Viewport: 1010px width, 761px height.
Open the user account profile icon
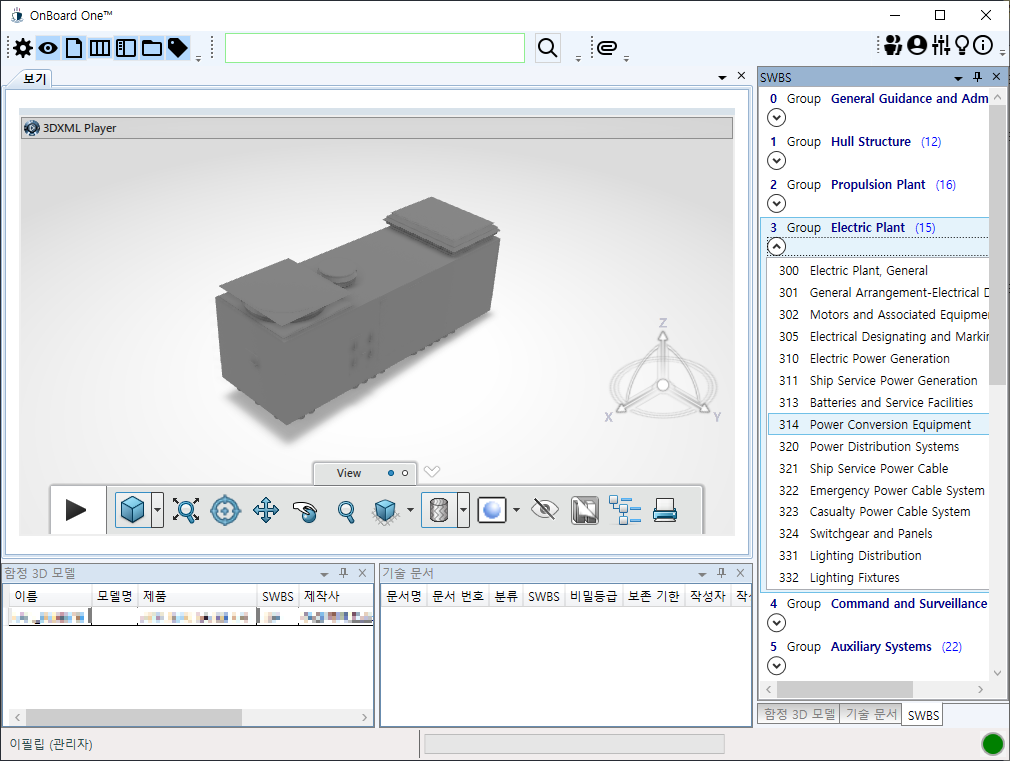pos(917,45)
